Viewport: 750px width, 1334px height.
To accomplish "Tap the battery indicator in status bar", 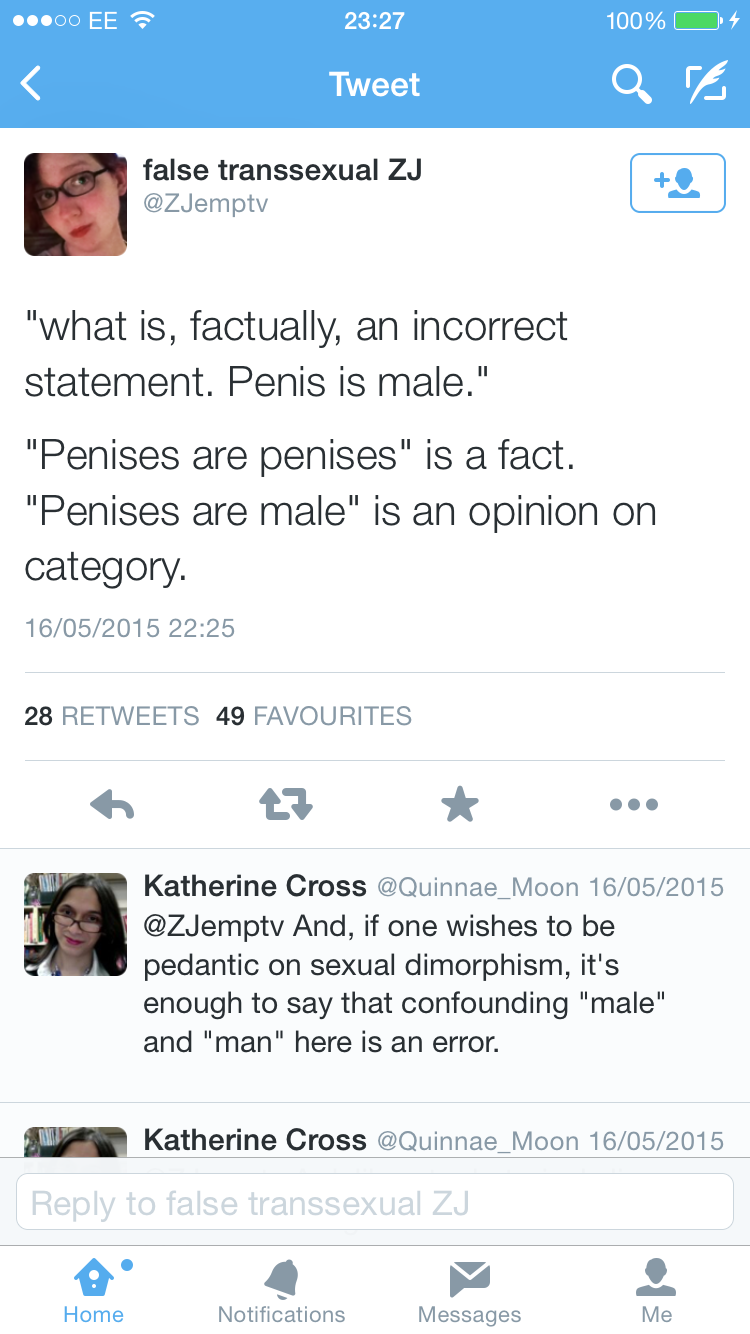I will coord(699,20).
